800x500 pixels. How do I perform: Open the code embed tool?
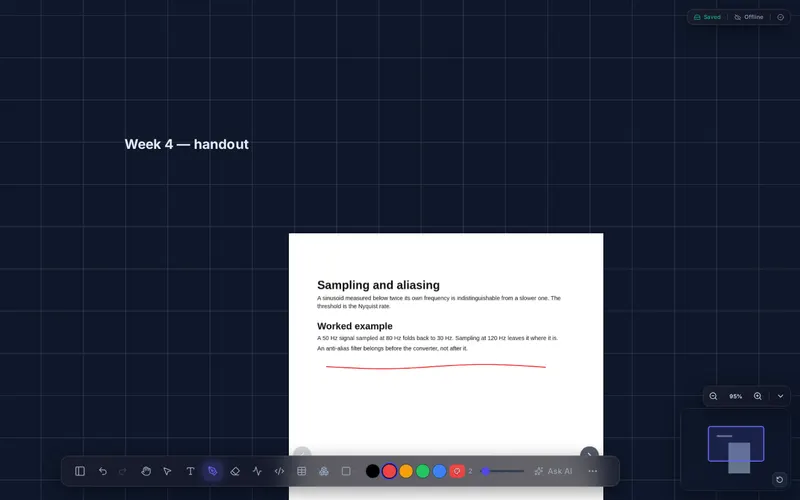click(x=279, y=471)
